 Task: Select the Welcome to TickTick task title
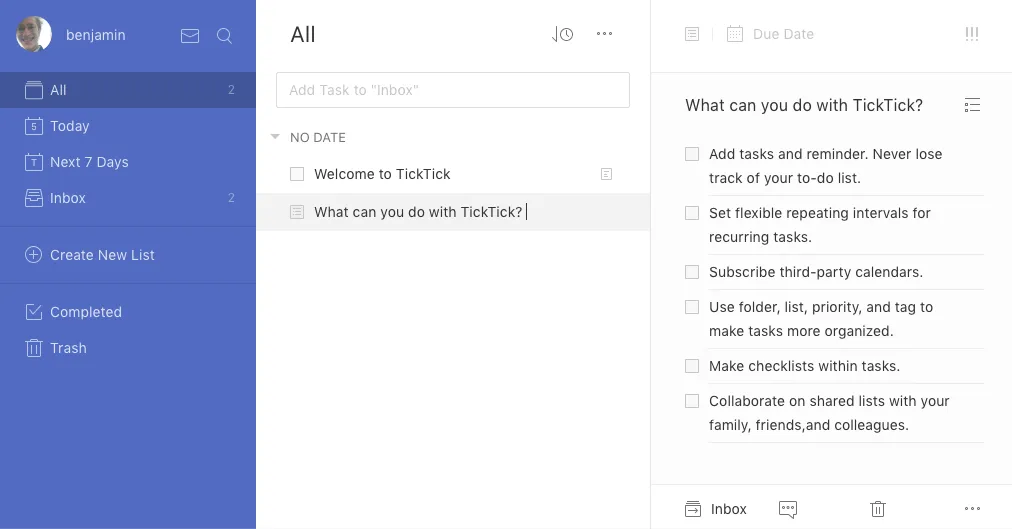pos(382,174)
